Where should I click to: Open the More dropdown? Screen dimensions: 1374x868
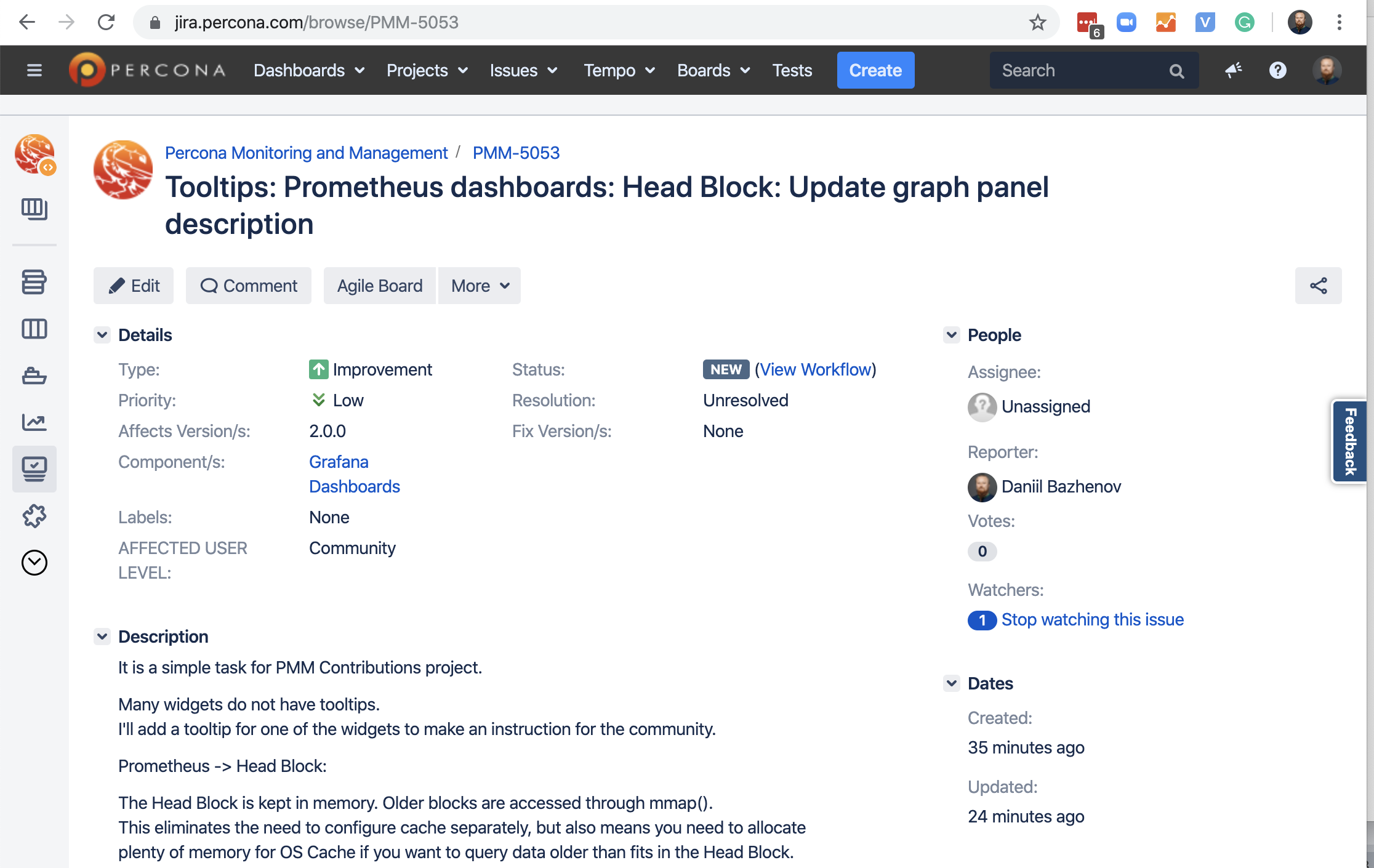[480, 286]
